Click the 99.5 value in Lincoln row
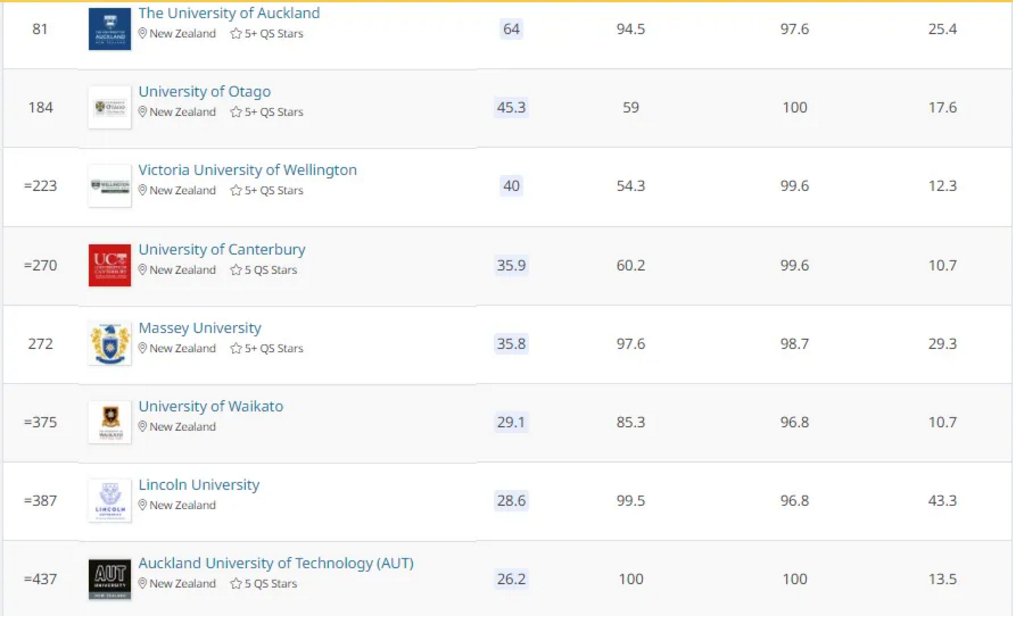Image resolution: width=1013 pixels, height=622 pixels. 631,501
